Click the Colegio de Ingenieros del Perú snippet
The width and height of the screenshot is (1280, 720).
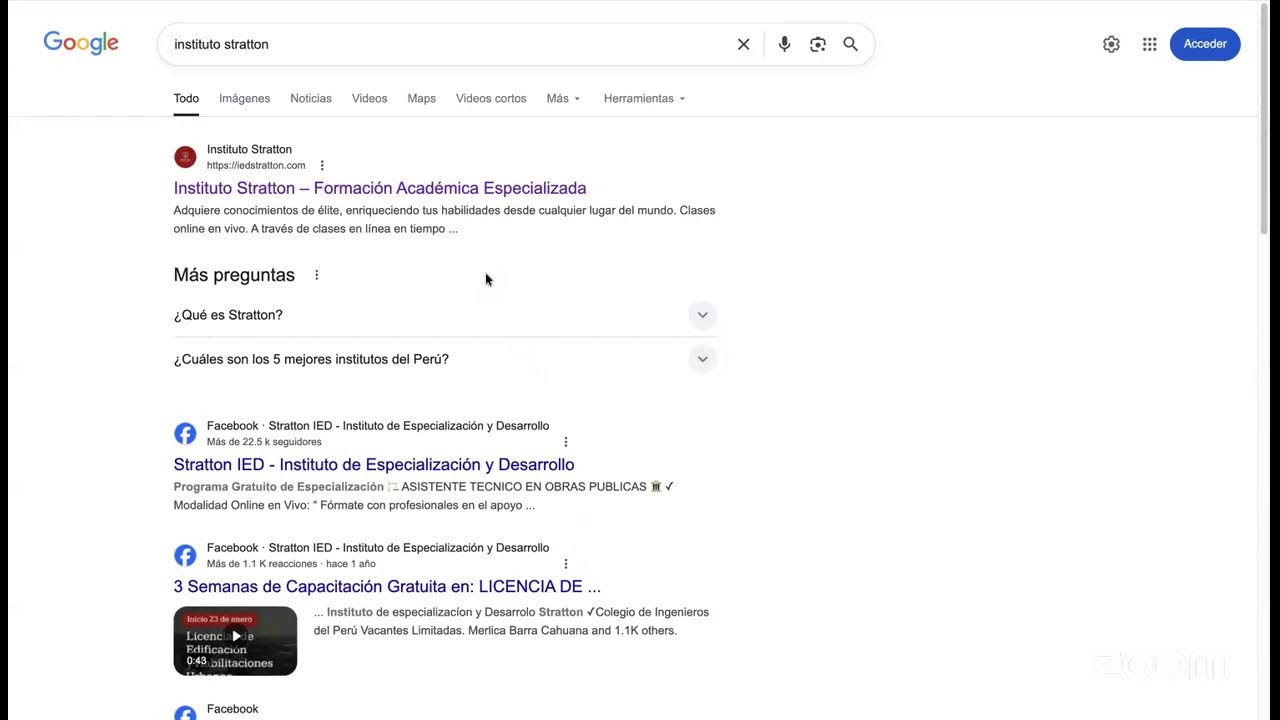[x=511, y=621]
